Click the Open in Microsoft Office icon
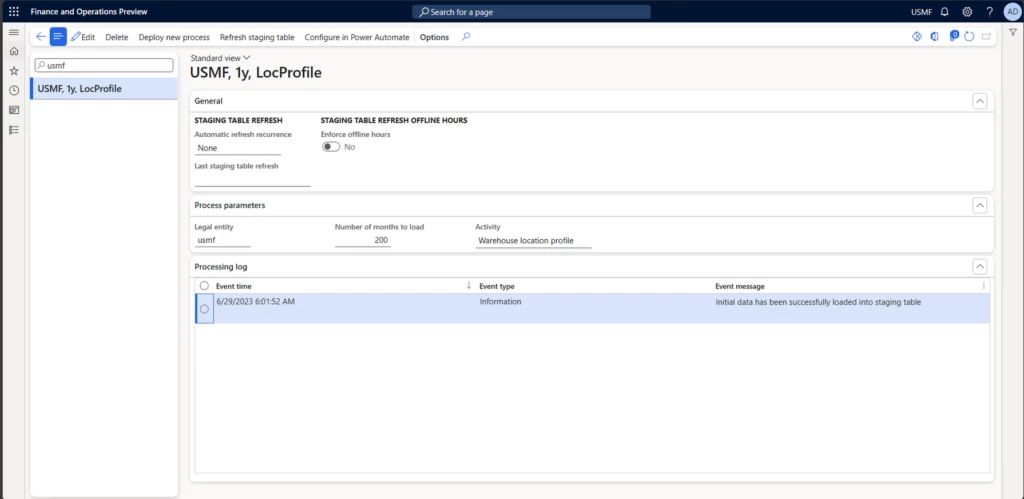This screenshot has height=499, width=1024. pos(935,37)
